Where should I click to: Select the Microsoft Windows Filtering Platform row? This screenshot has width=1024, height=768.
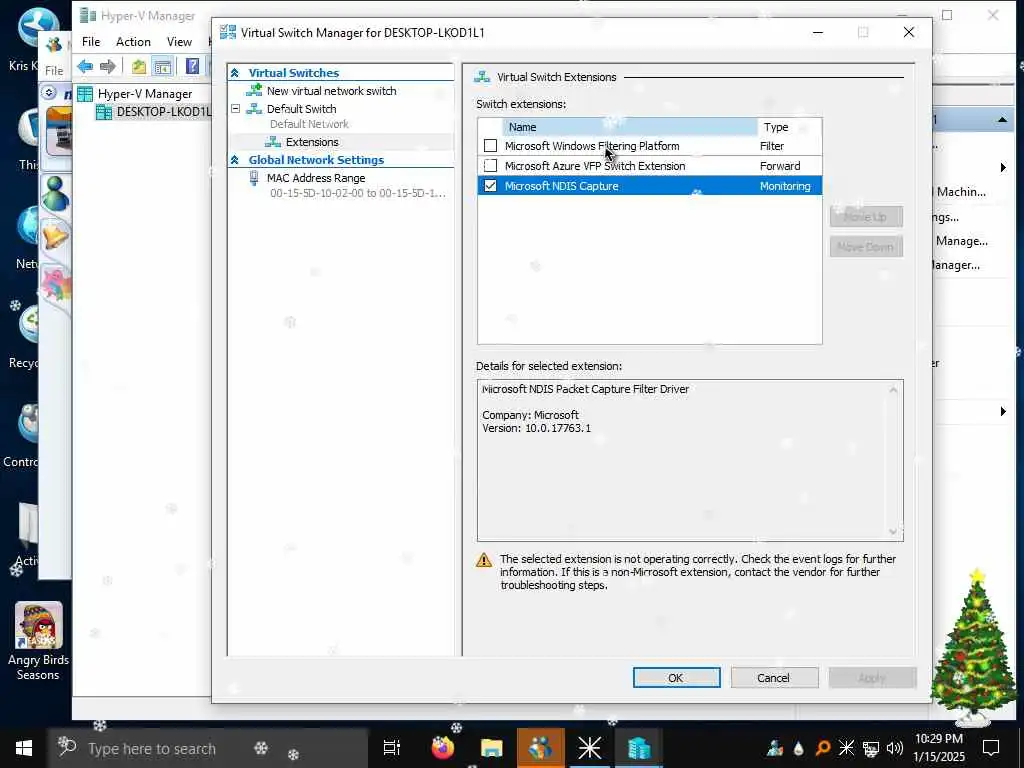[x=649, y=146]
